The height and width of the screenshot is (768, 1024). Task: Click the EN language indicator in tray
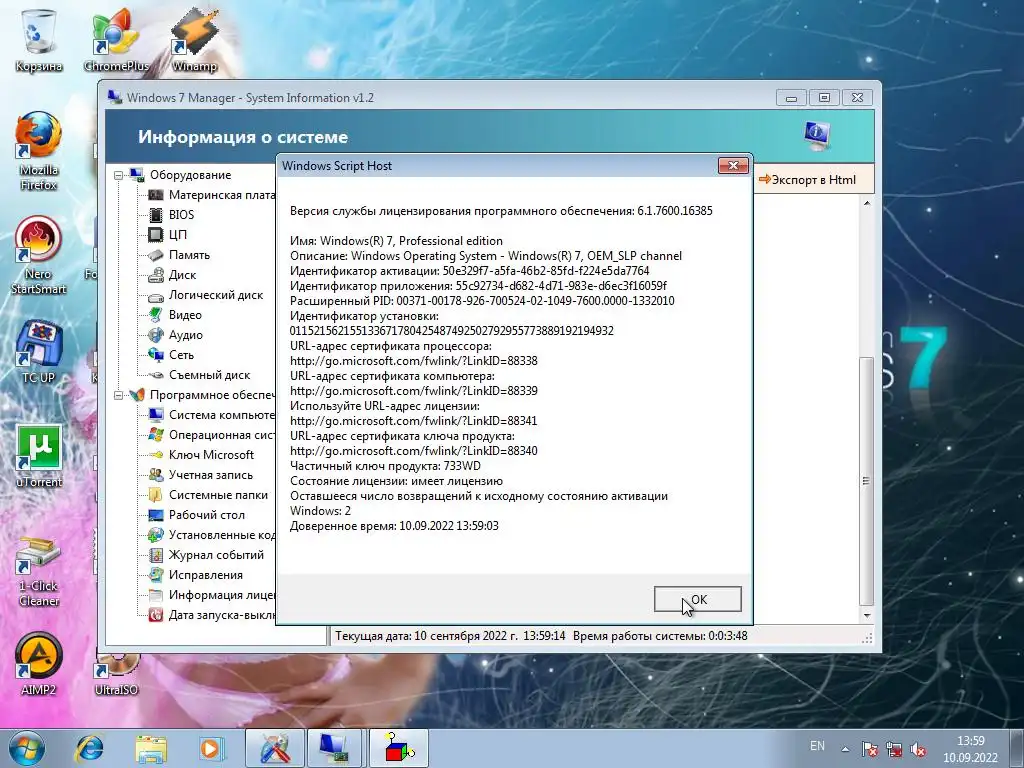pos(817,746)
